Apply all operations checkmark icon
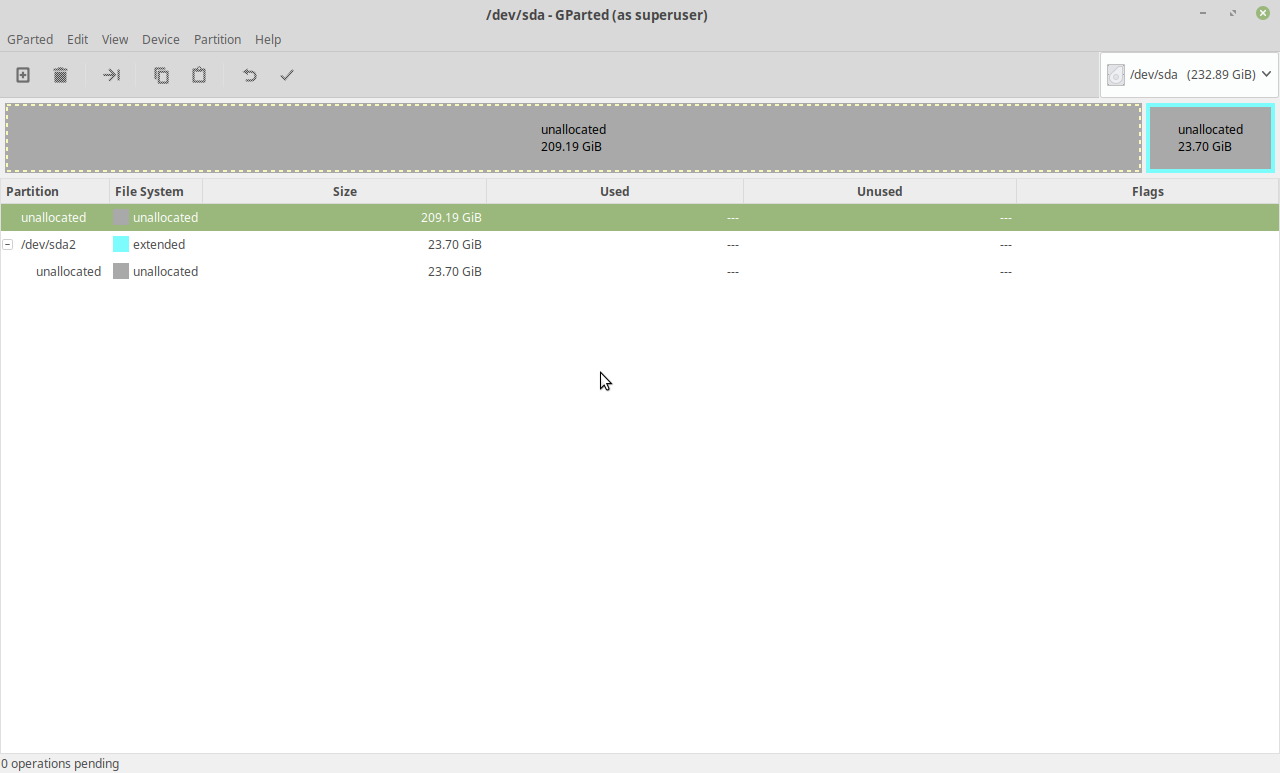The image size is (1280, 773). tap(287, 75)
